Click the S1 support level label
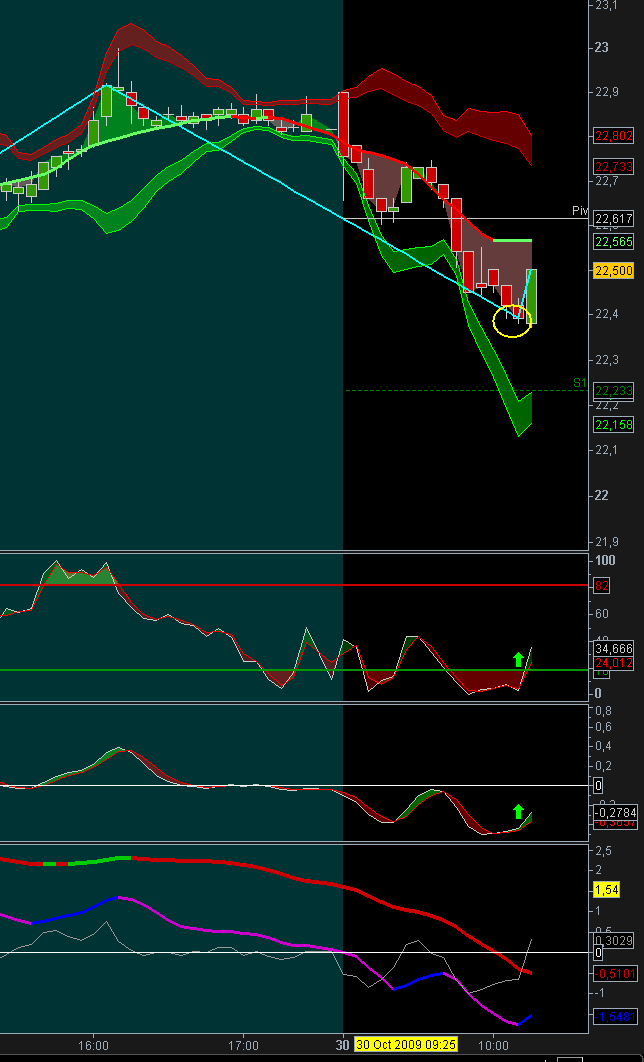 [x=580, y=383]
